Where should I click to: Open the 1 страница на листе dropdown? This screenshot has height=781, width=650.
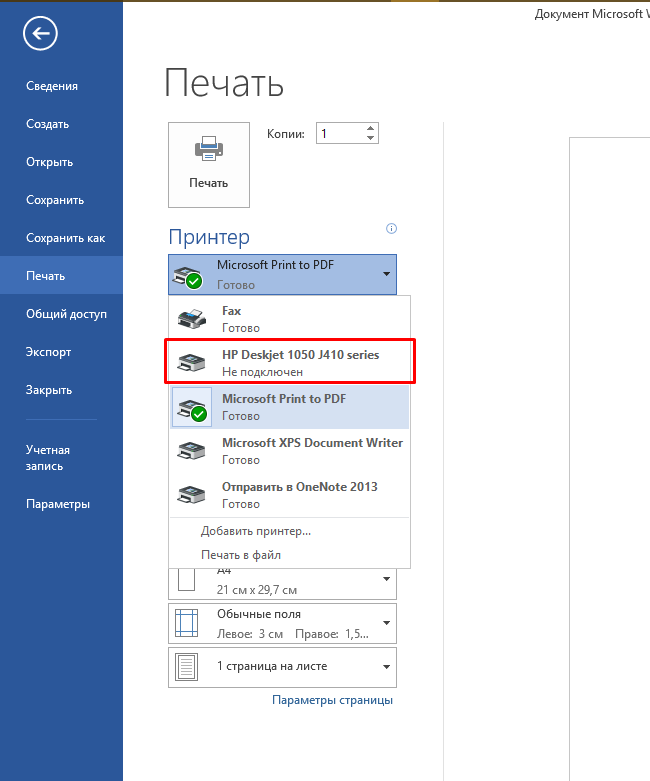coord(282,667)
